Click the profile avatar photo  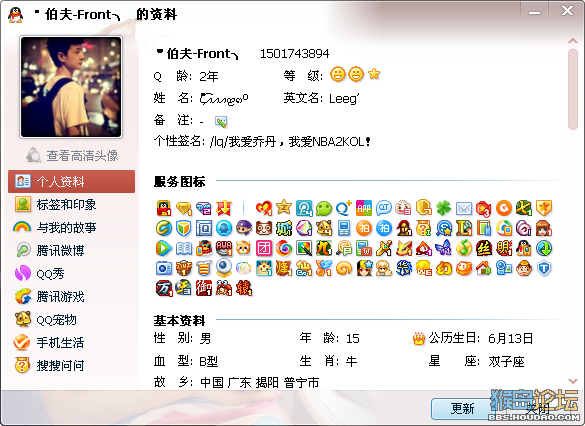71,87
